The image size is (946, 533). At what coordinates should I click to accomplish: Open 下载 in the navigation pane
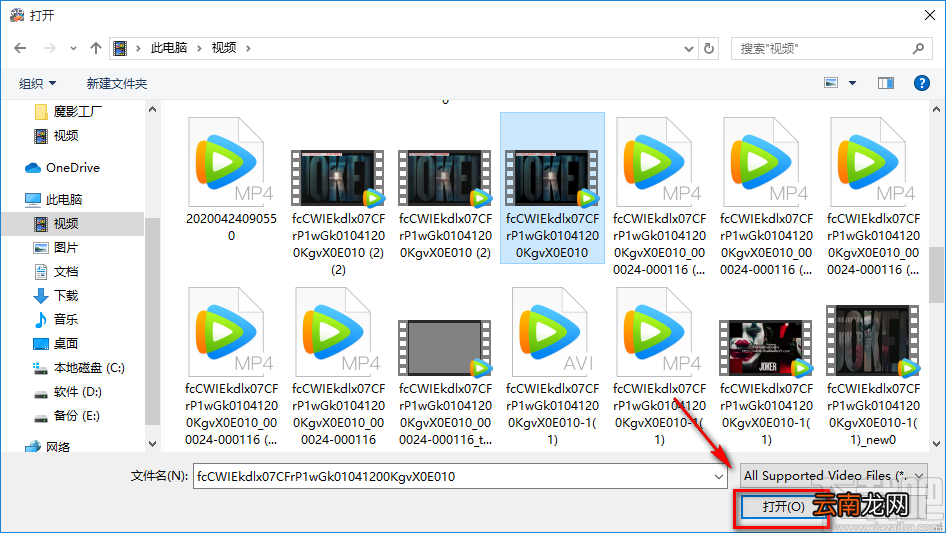pyautogui.click(x=56, y=295)
